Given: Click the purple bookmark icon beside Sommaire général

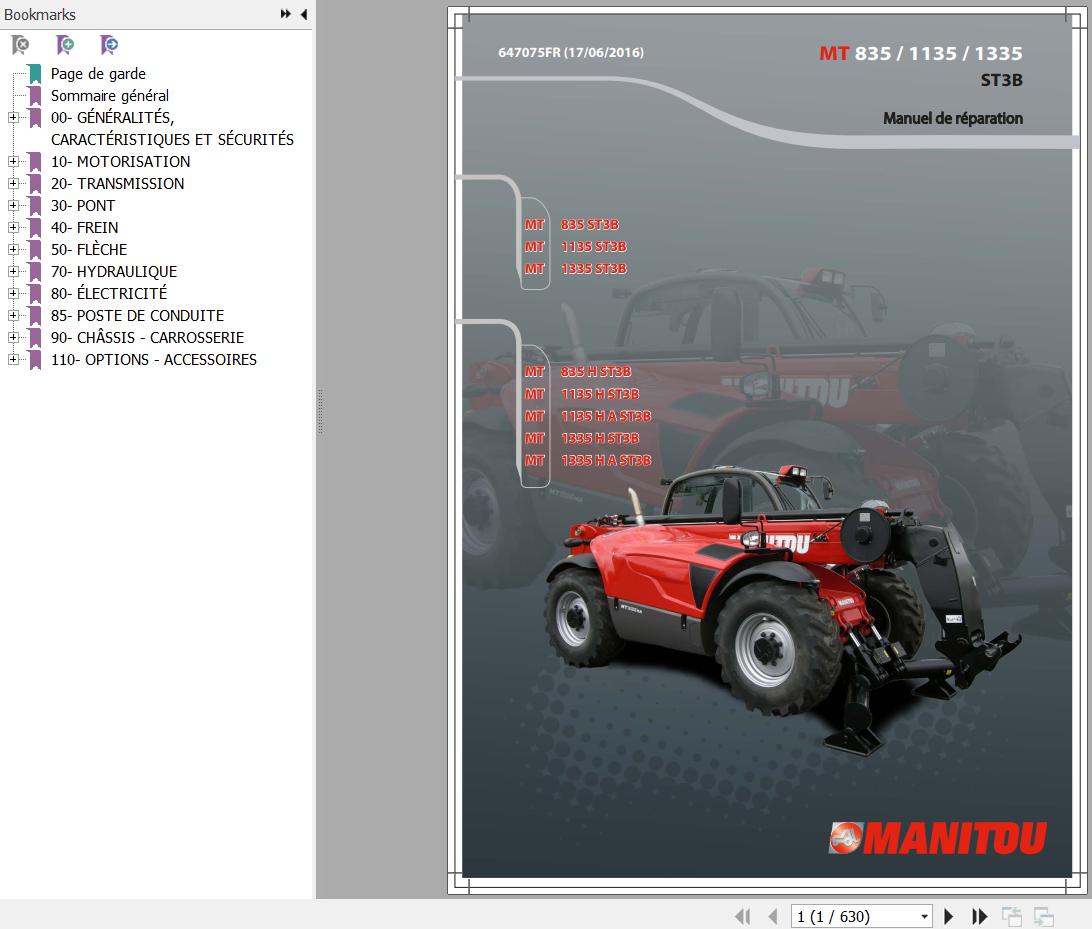Looking at the screenshot, I should (35, 95).
